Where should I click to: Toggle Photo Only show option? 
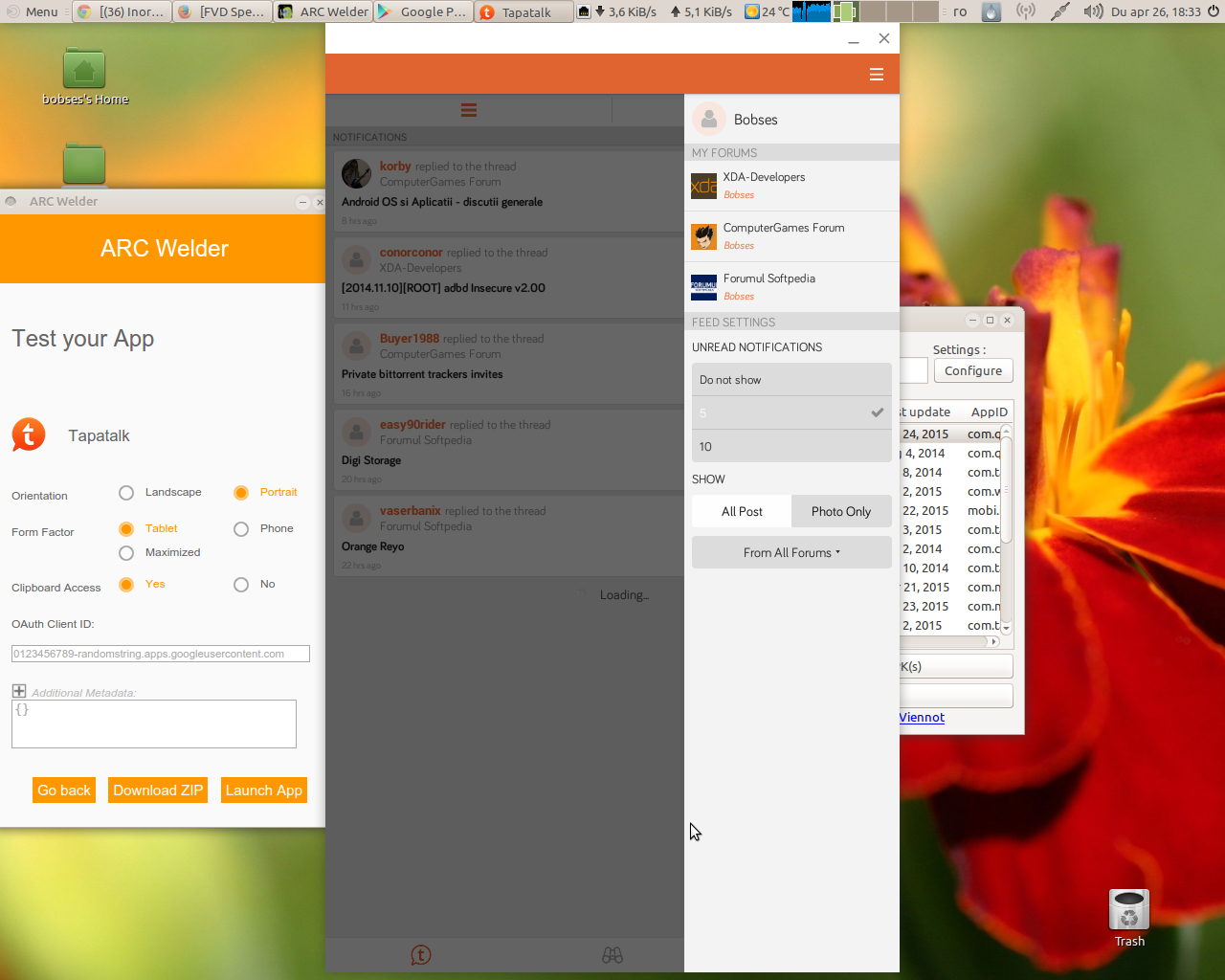(x=841, y=511)
